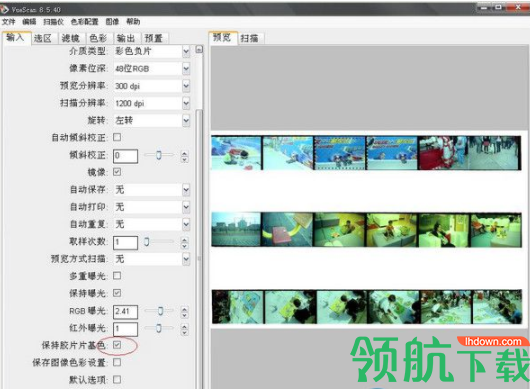Switch to the 色彩 tab
Viewport: 530px width, 389px height.
(x=98, y=38)
